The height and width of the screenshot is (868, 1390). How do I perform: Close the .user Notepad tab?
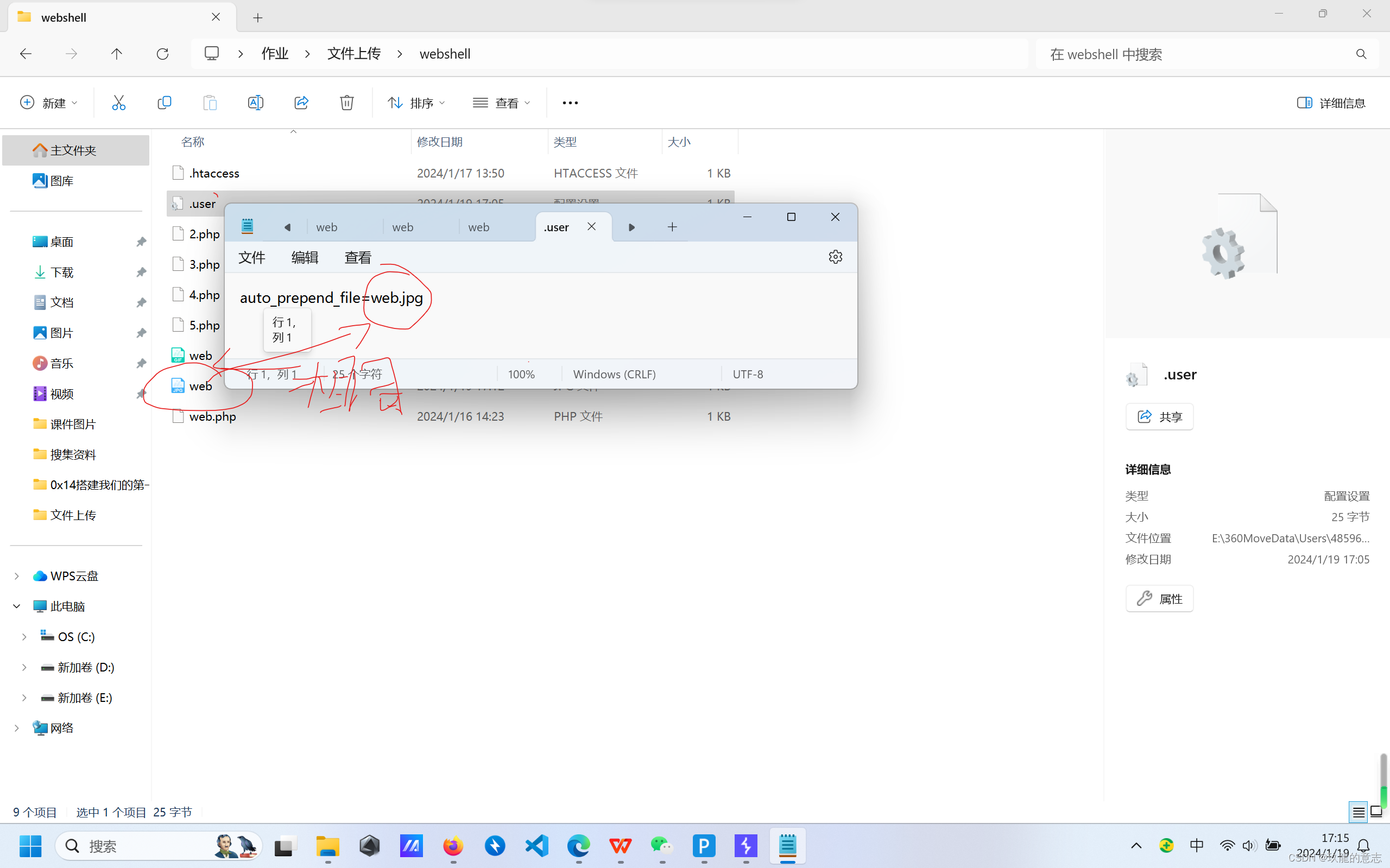tap(591, 227)
